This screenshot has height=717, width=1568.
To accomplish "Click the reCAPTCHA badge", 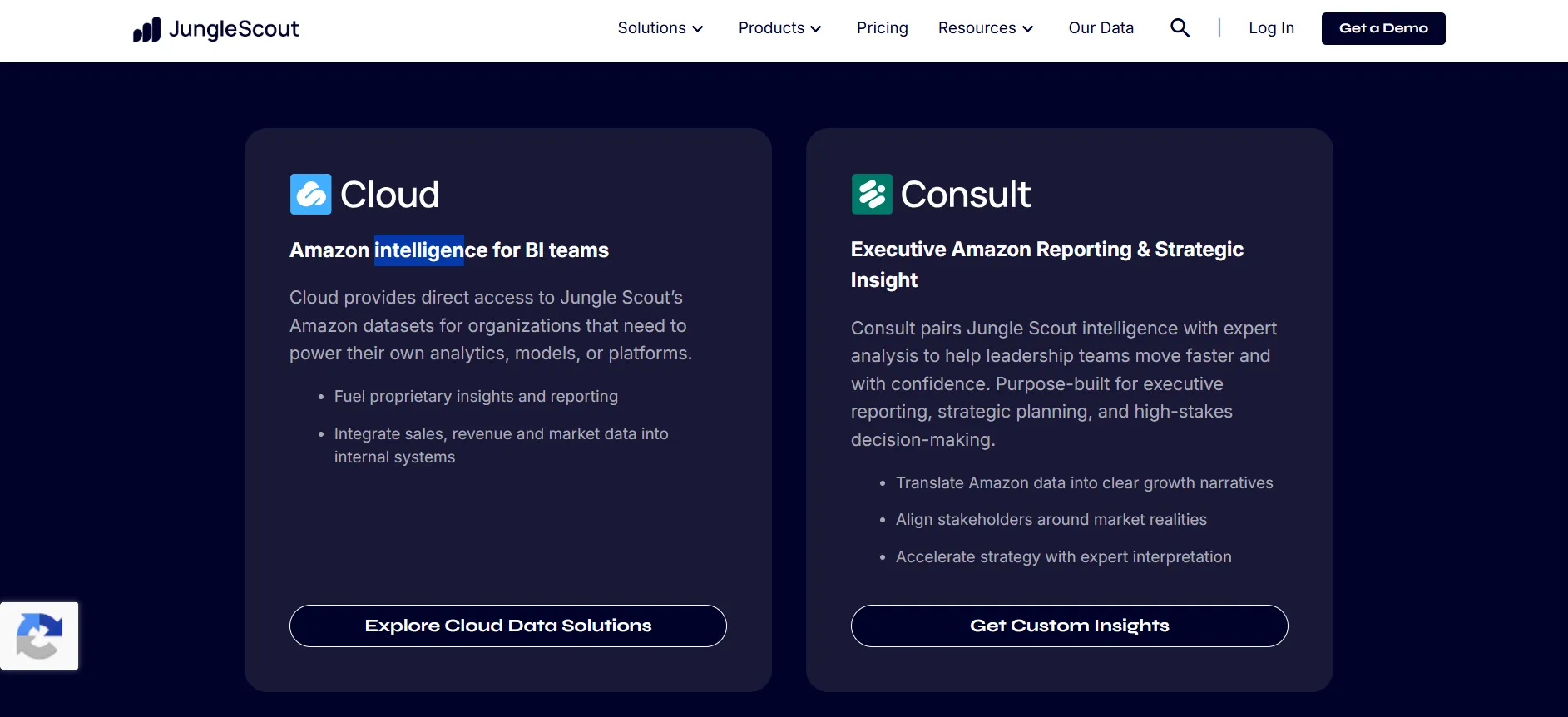I will [x=39, y=636].
